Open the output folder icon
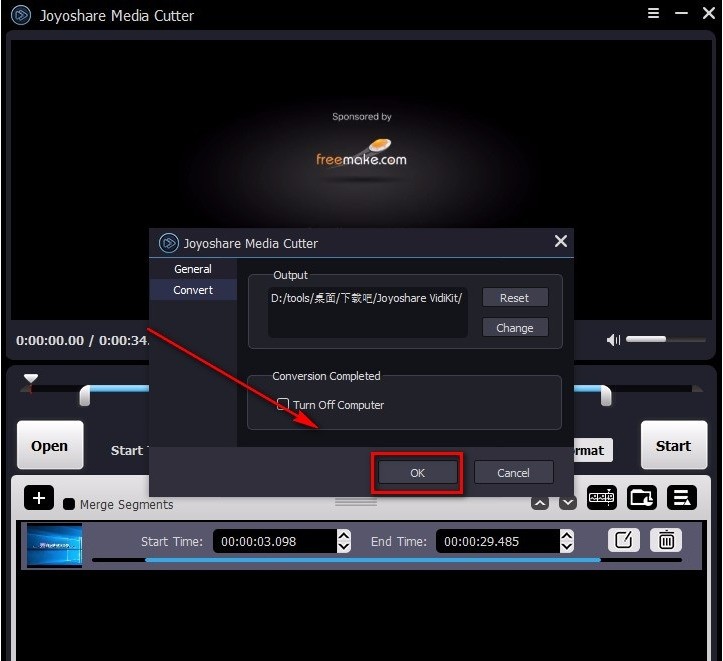 click(641, 497)
